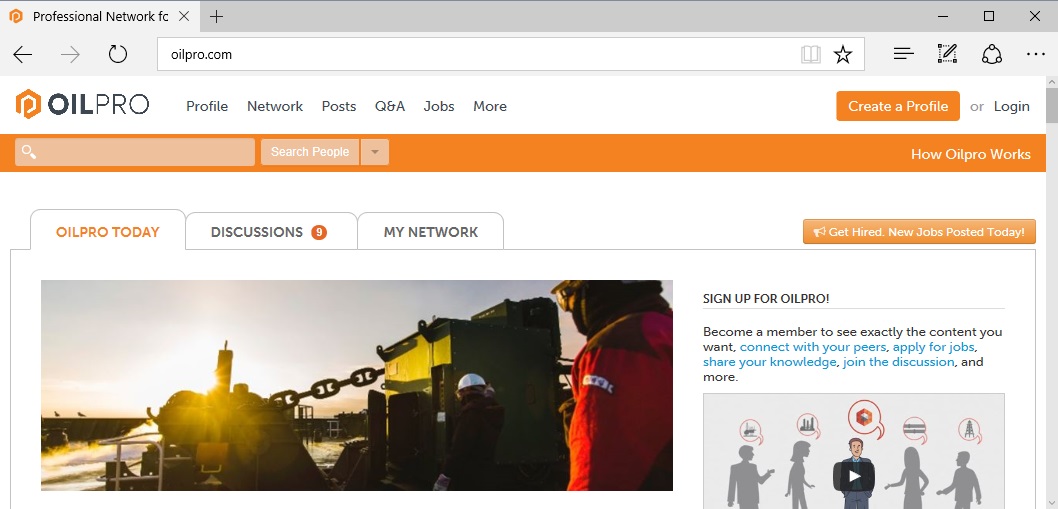The image size is (1058, 509).
Task: Click the orange search text field
Action: pos(135,152)
